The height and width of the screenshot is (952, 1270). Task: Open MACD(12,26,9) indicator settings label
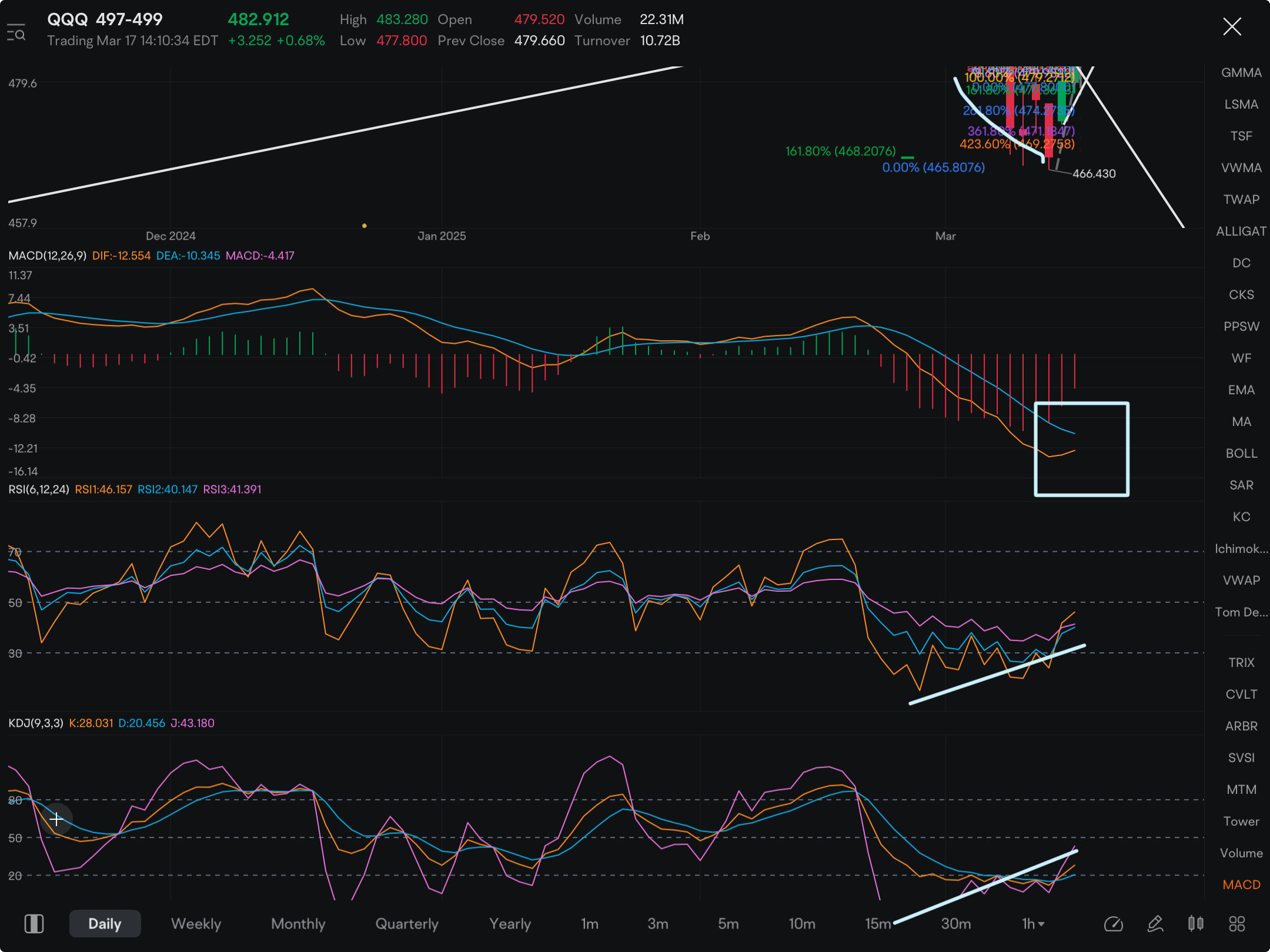pos(48,256)
